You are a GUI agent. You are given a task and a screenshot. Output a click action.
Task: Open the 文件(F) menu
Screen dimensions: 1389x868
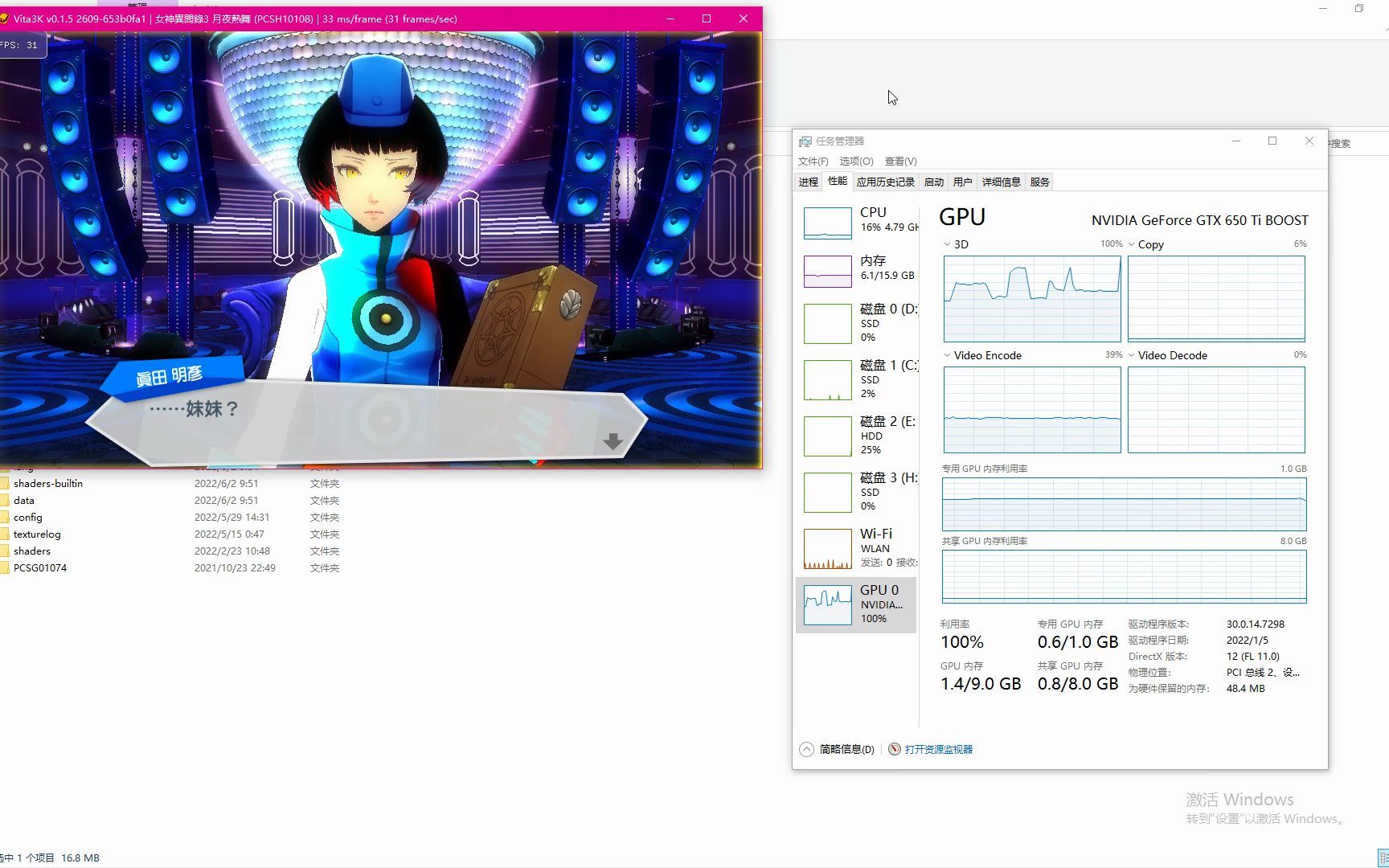tap(813, 162)
